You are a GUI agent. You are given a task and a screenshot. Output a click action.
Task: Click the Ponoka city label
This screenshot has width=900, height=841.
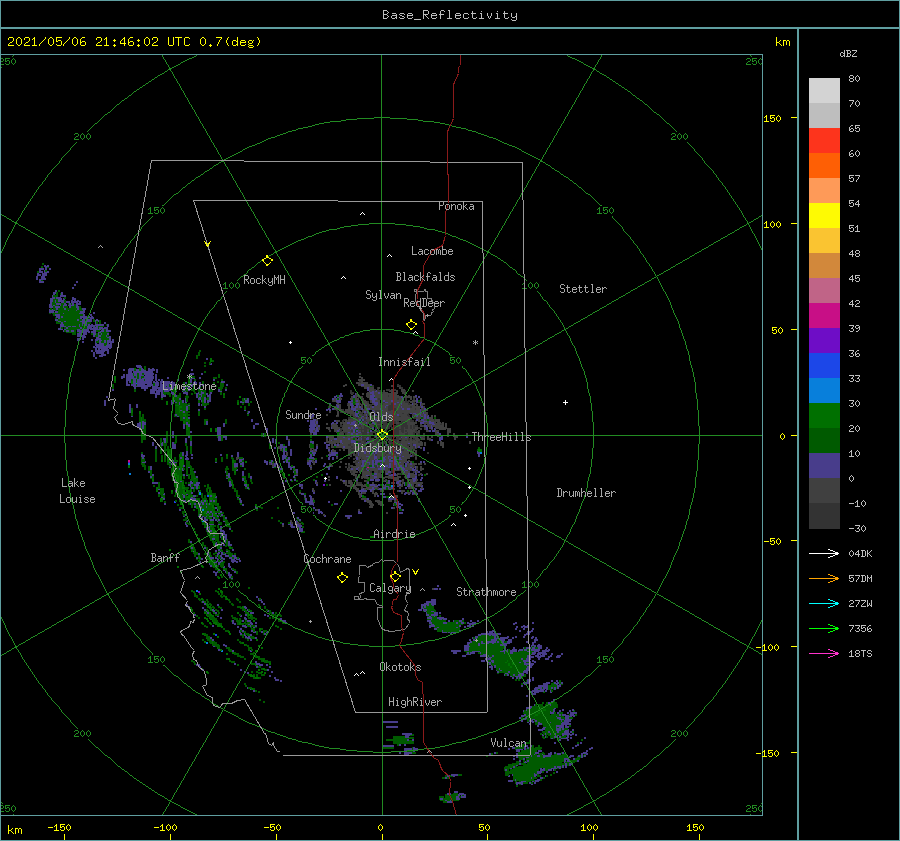point(456,206)
